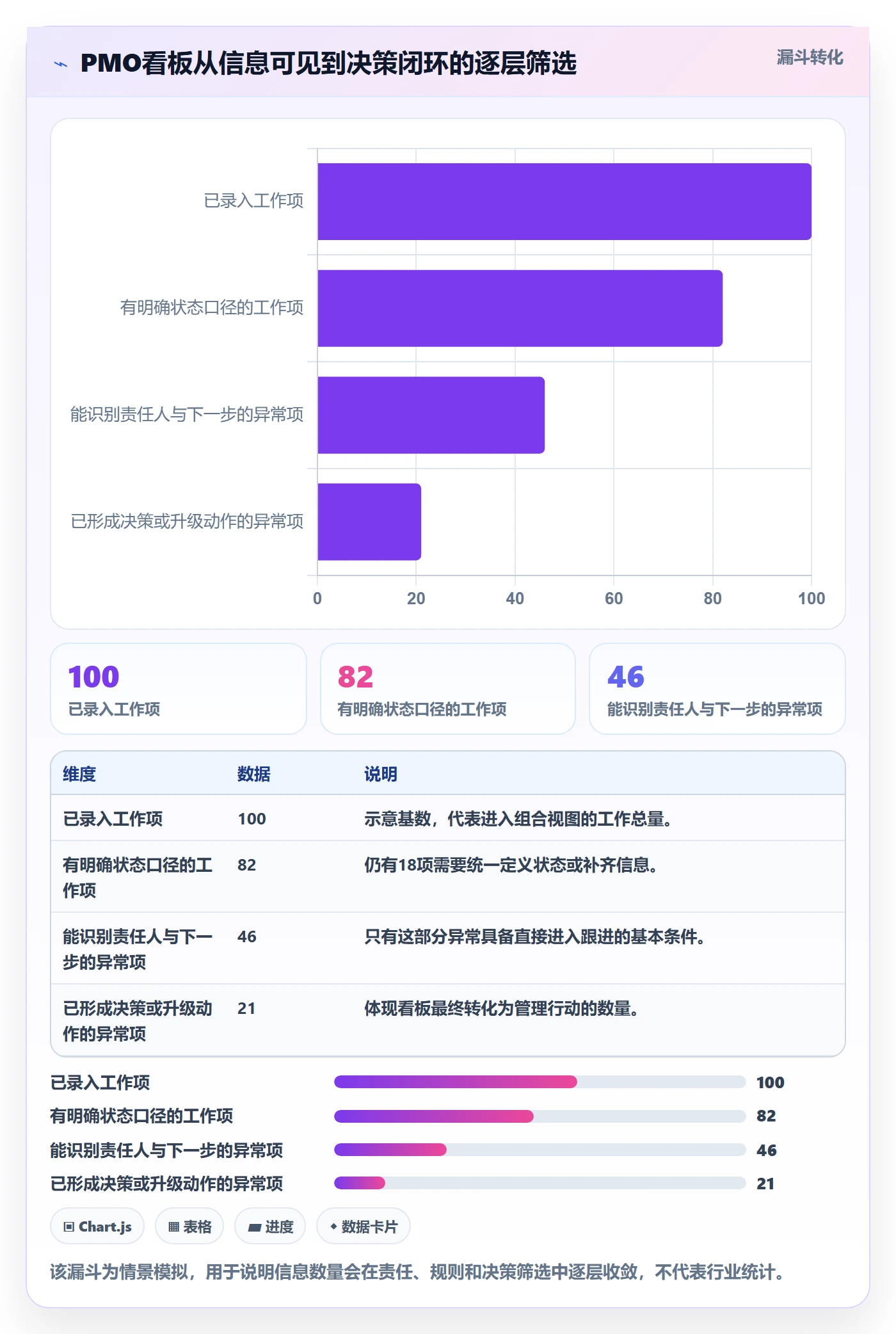Click the 说明 column header
Screen dimensions: 896x1334
[381, 774]
